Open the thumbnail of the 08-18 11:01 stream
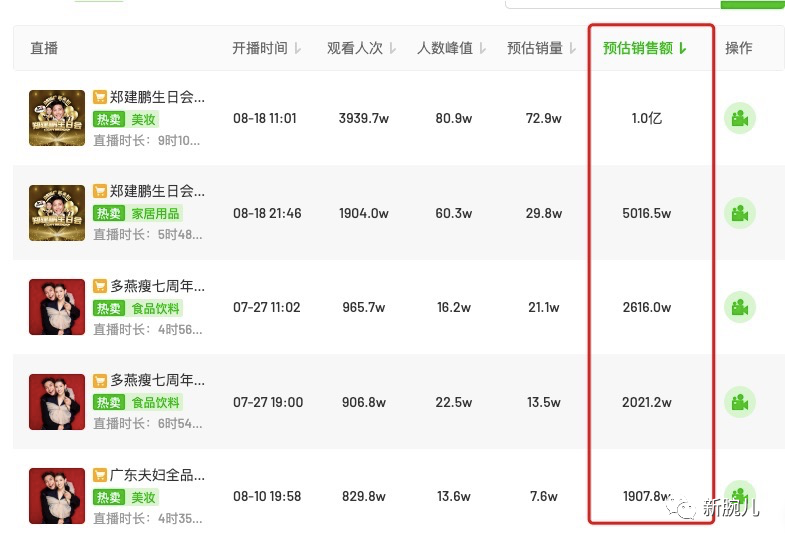Screen dimensions: 785x542 (x=57, y=118)
